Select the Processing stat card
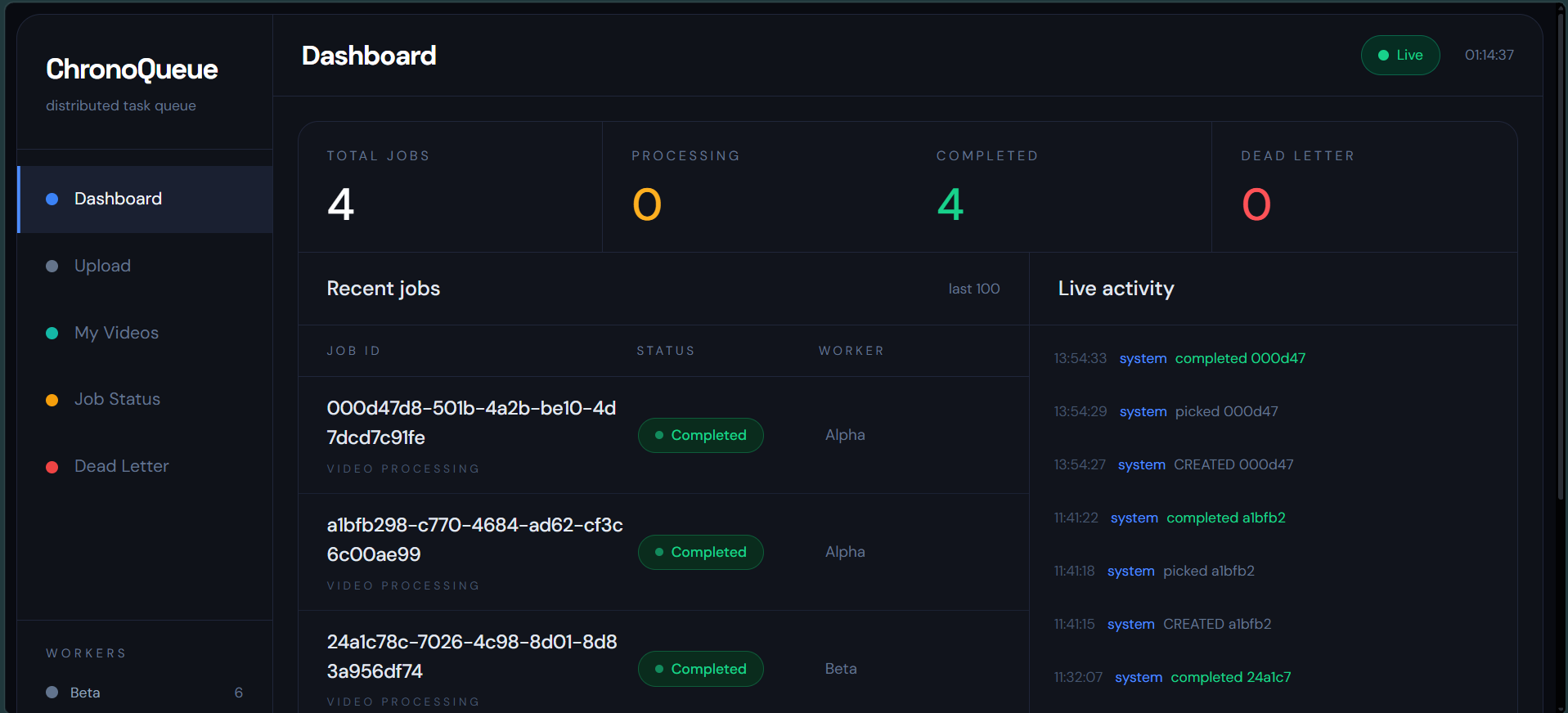Image resolution: width=1568 pixels, height=713 pixels. (755, 187)
